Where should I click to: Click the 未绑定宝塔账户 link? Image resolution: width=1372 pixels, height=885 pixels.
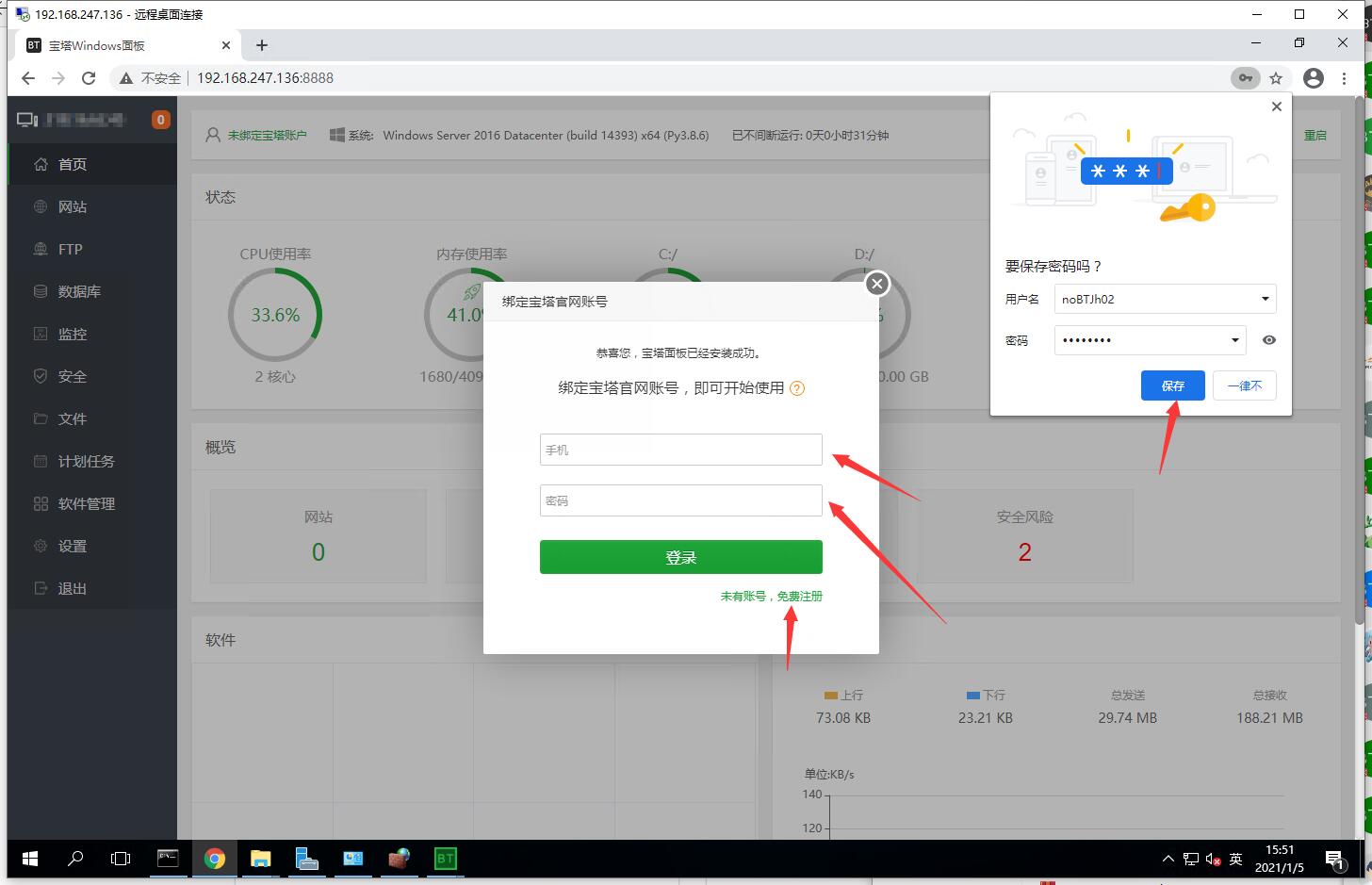[x=267, y=136]
